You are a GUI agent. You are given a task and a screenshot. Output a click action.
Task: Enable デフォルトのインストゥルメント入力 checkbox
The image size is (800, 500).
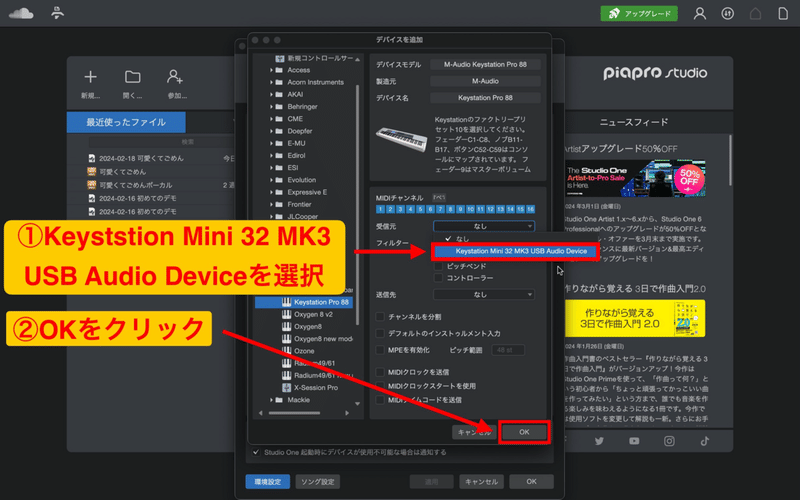pyautogui.click(x=380, y=333)
